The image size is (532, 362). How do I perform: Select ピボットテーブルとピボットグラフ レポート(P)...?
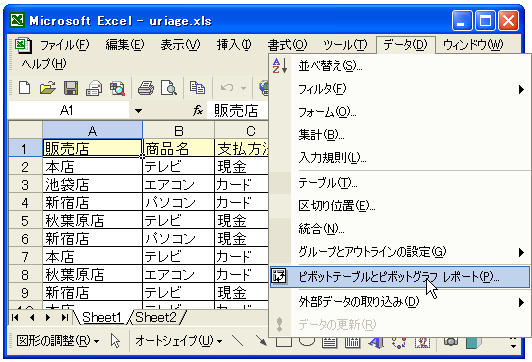[400, 277]
